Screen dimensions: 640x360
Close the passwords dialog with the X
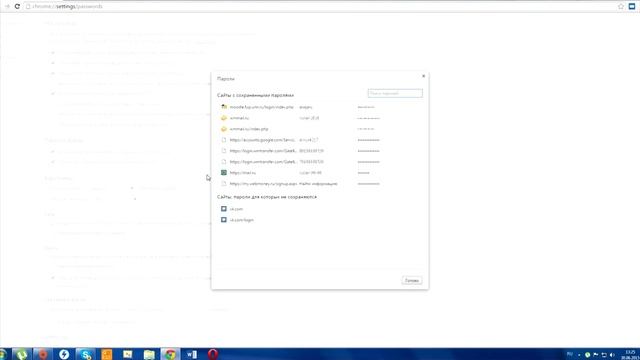(423, 76)
